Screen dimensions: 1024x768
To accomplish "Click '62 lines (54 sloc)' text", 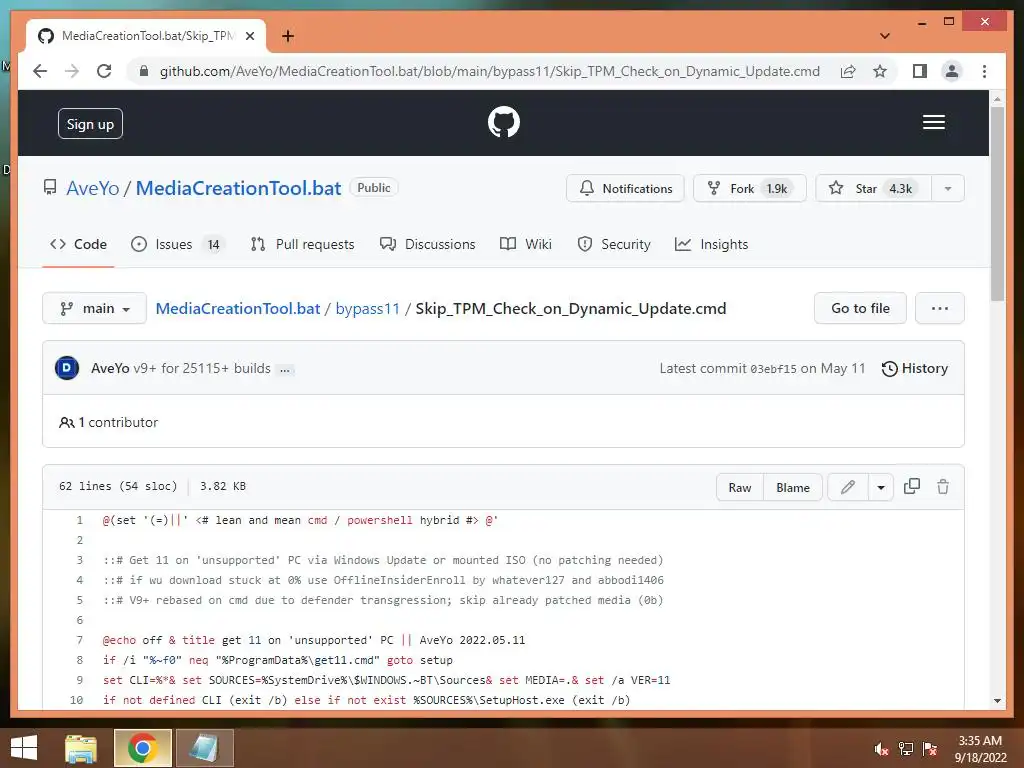I will (118, 486).
